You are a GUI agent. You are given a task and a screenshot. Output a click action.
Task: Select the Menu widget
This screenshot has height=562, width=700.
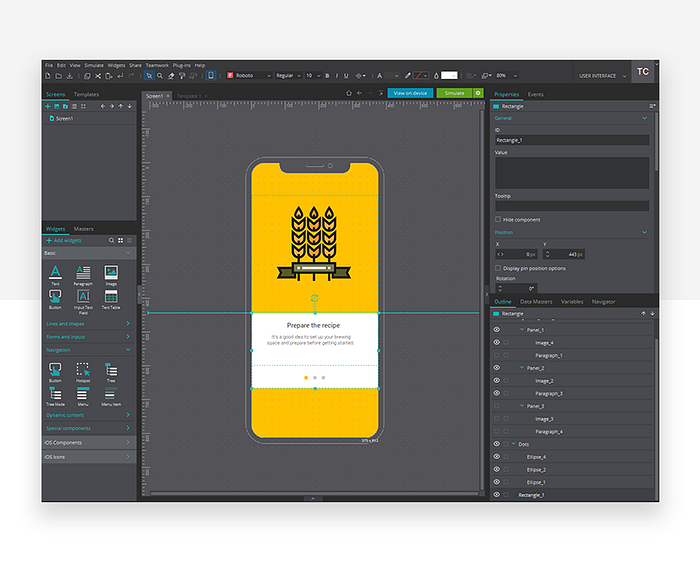click(x=83, y=396)
